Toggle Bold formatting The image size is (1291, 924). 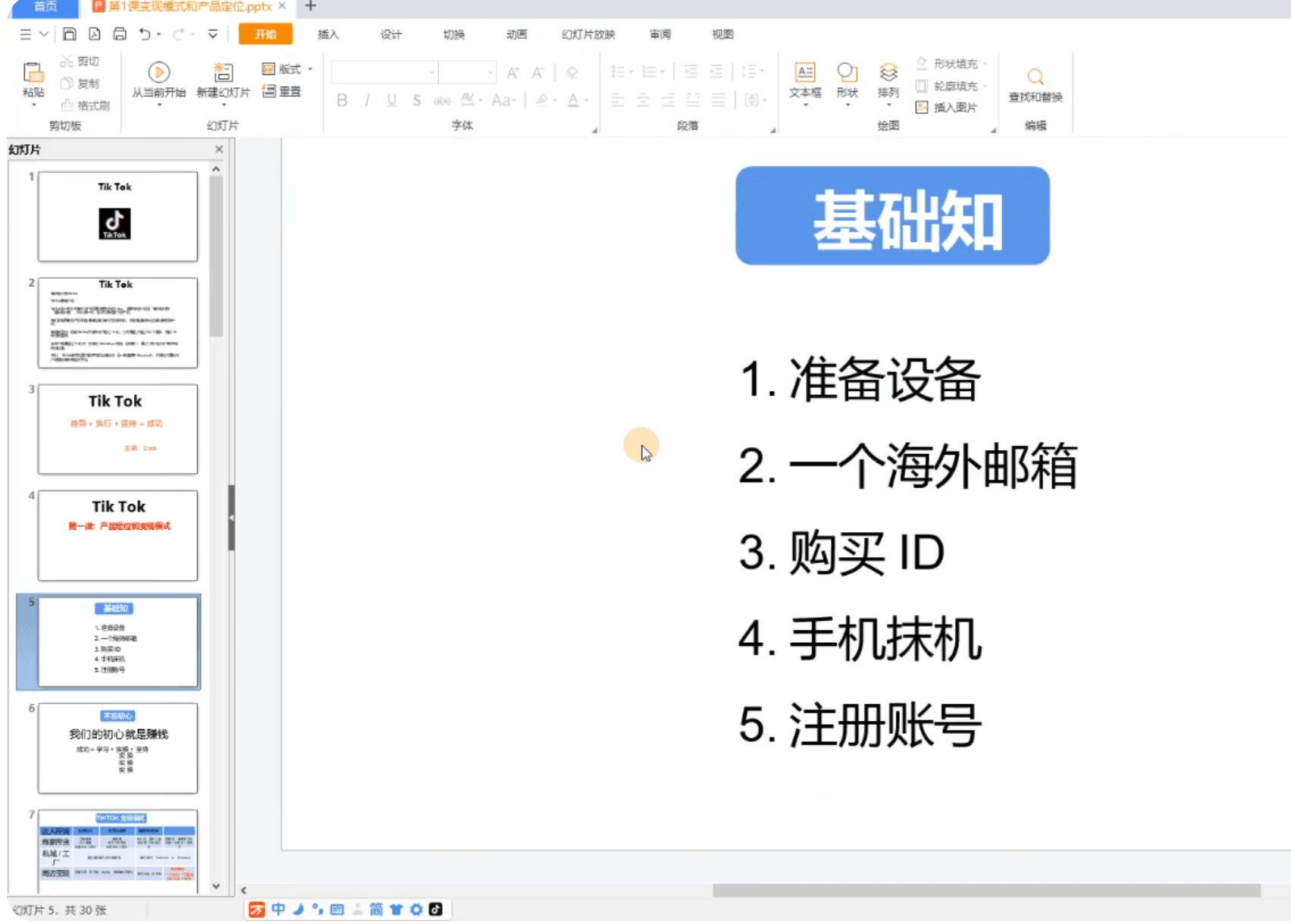tap(342, 100)
